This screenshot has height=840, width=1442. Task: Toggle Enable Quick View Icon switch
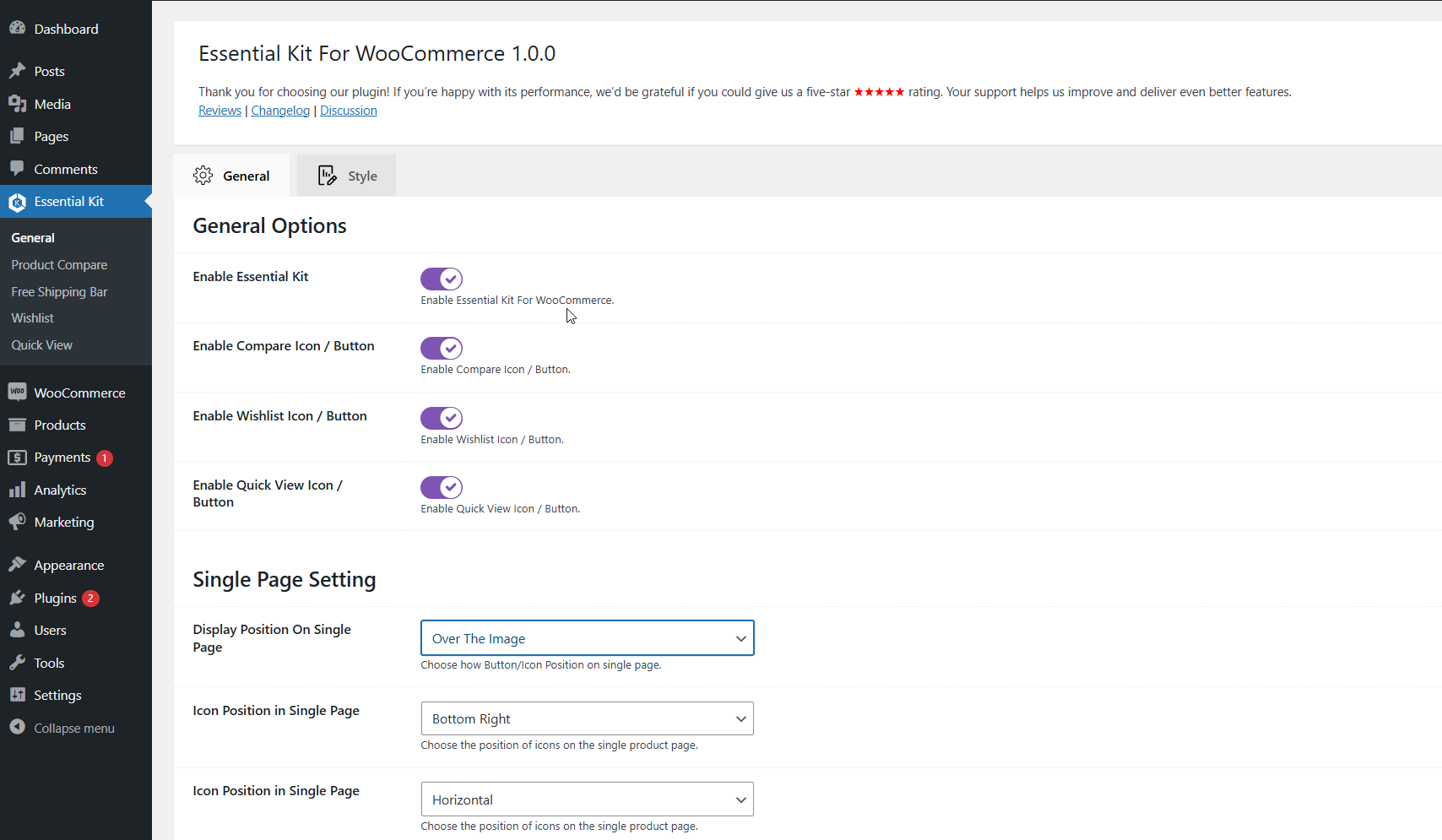click(442, 487)
